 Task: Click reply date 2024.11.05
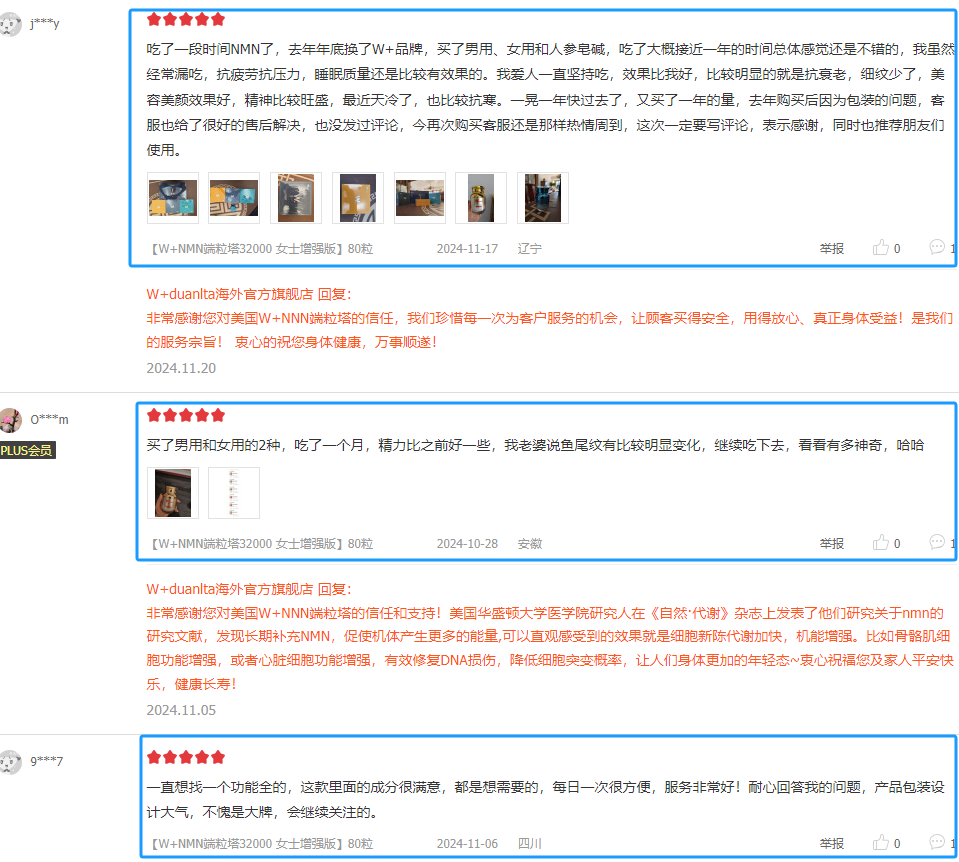181,710
